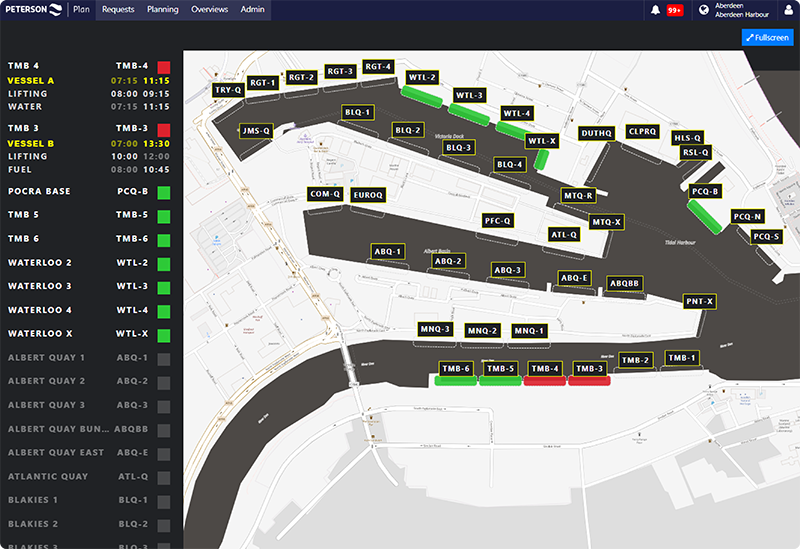Click the PCQ-B berth label on map
This screenshot has height=549, width=800.
[x=705, y=191]
